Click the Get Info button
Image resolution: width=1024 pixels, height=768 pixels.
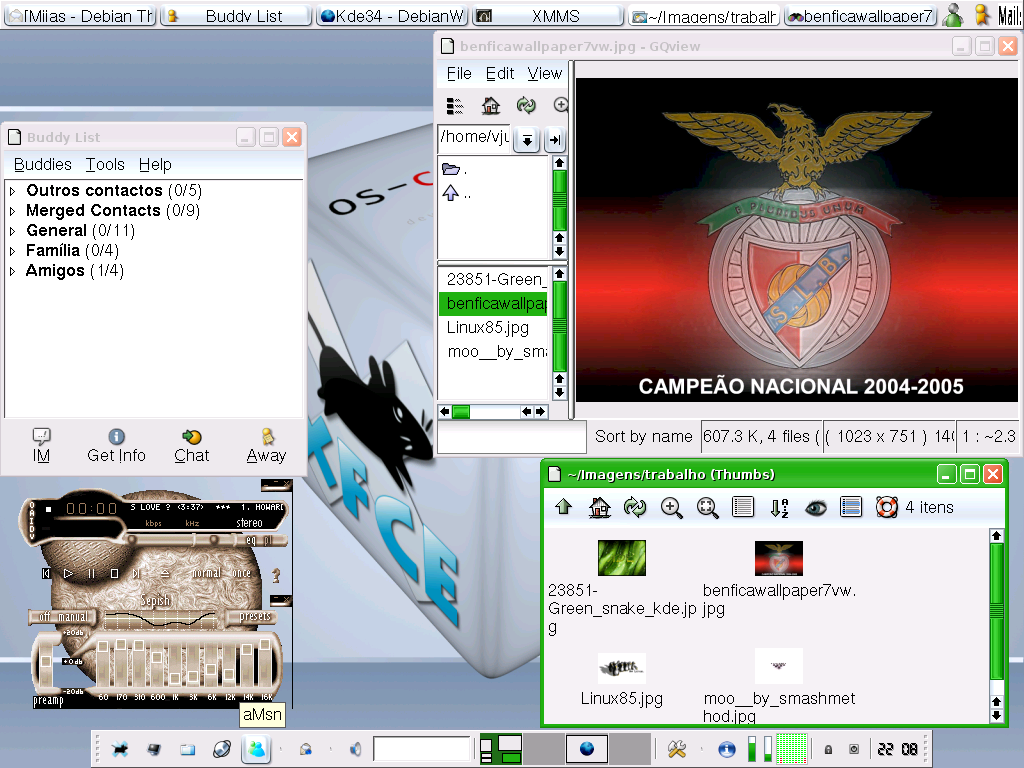(x=116, y=446)
